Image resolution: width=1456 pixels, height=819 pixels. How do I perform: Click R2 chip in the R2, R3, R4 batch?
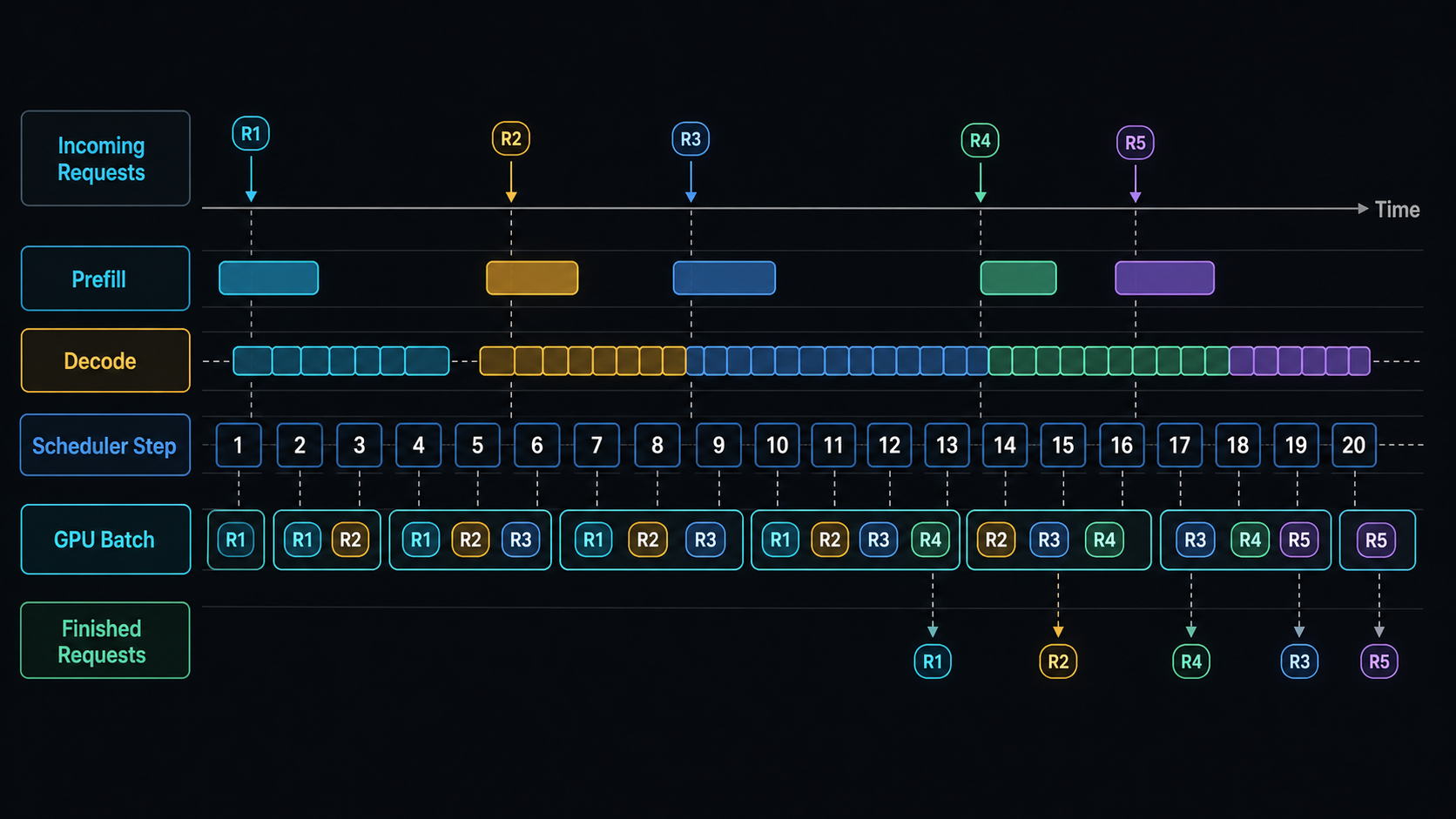(996, 540)
